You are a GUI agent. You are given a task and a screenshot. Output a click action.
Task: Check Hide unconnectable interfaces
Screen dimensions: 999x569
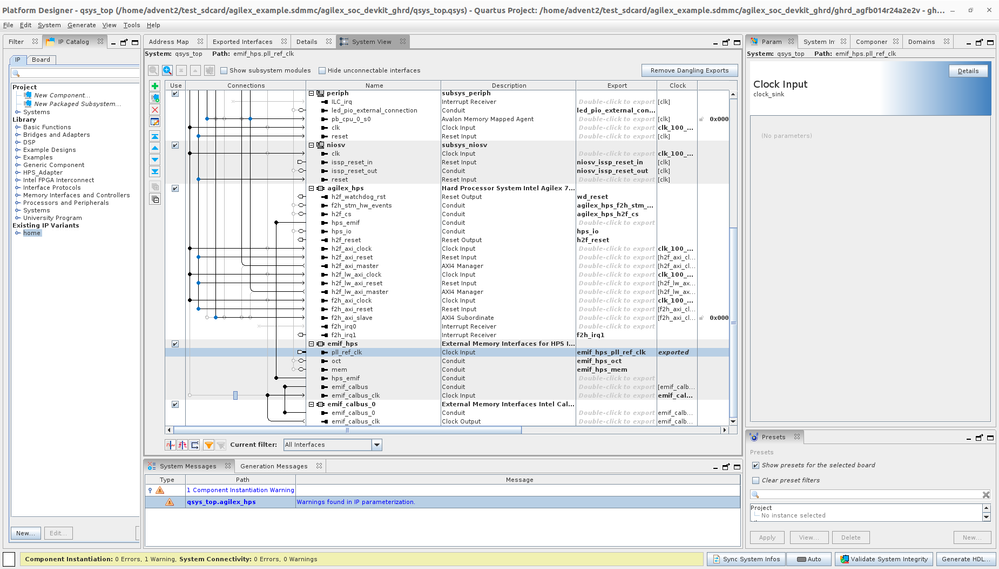pos(322,71)
